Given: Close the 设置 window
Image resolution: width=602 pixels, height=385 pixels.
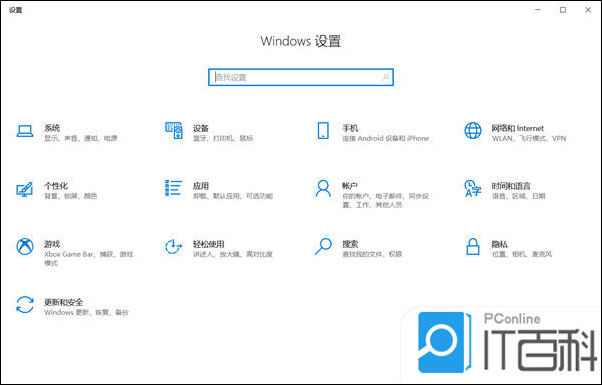Looking at the screenshot, I should point(588,10).
